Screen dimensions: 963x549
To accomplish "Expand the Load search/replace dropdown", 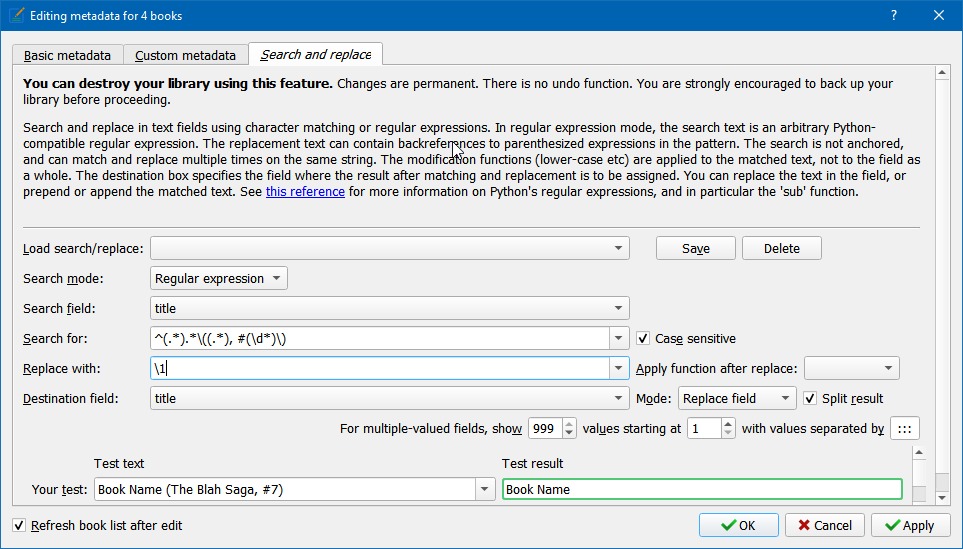I will point(618,248).
